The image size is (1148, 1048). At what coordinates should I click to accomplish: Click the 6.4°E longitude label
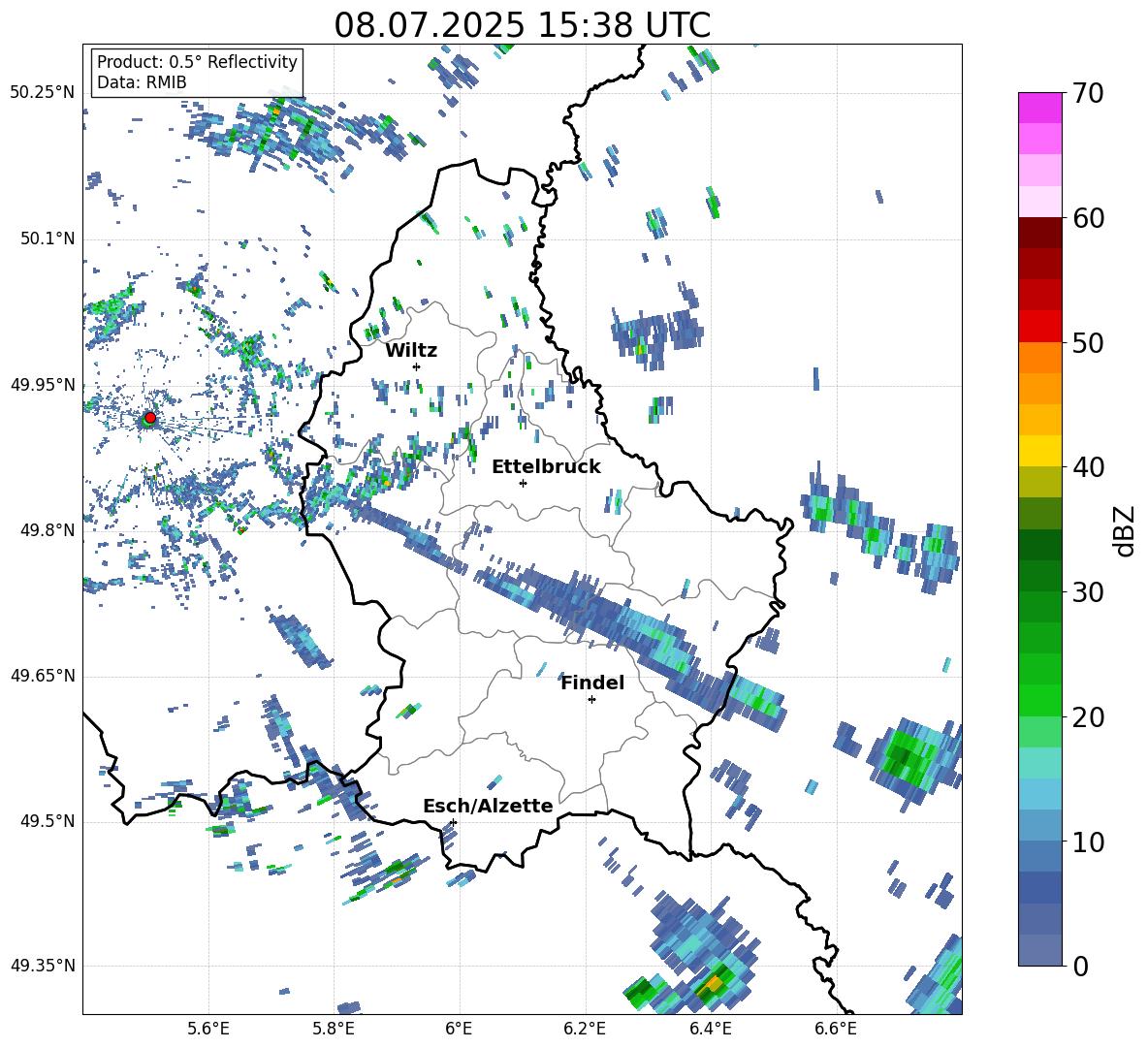(710, 1029)
